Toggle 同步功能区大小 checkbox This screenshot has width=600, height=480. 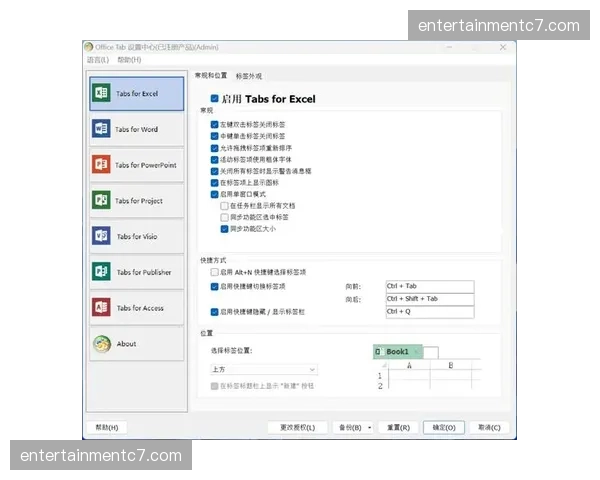pyautogui.click(x=225, y=229)
